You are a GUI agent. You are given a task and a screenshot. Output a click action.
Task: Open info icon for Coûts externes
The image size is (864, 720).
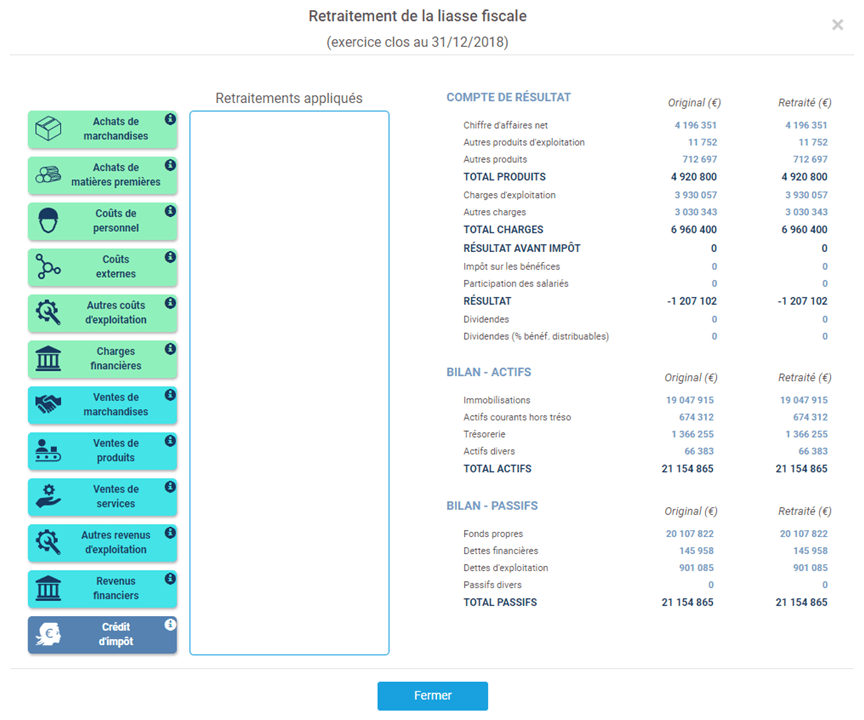(170, 257)
